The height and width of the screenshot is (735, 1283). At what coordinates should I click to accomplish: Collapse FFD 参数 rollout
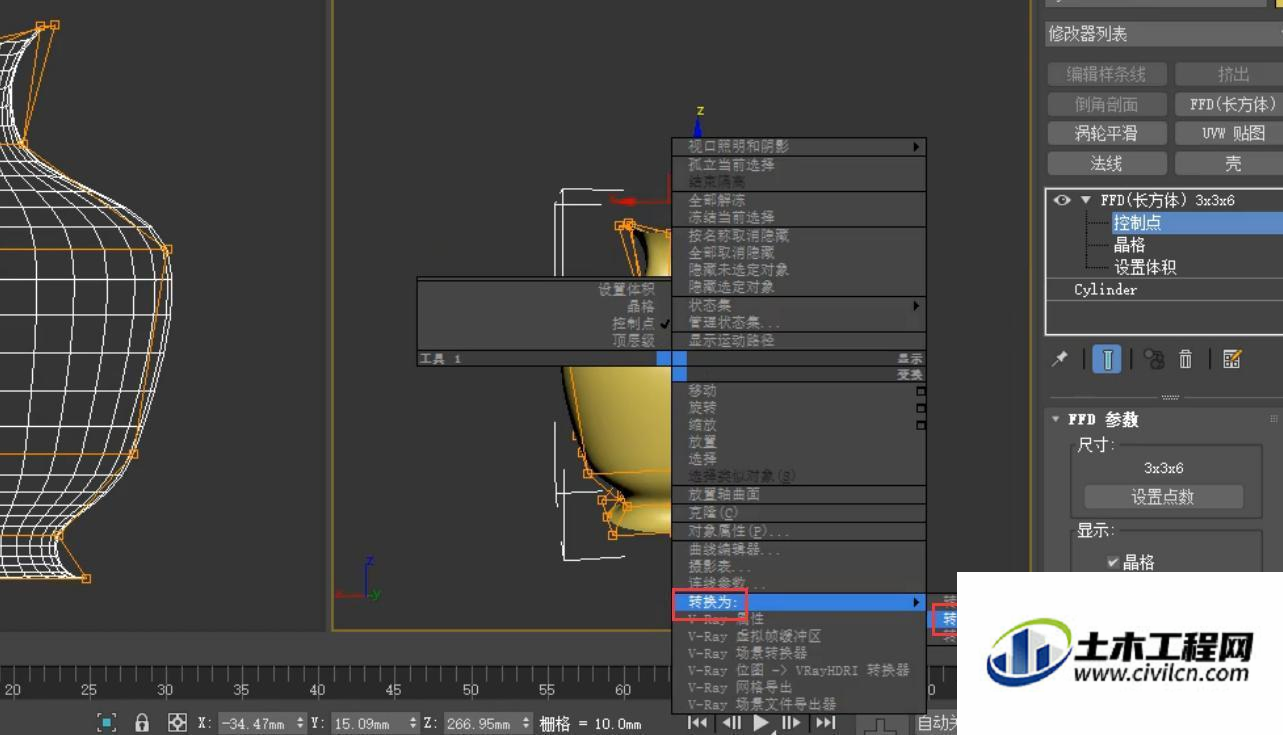1058,419
